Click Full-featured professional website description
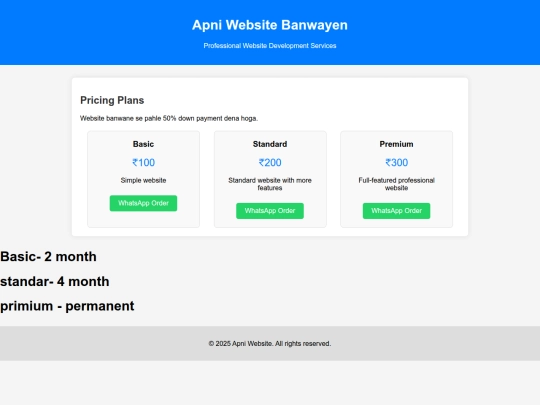Screen dimensions: 540x405 [x=396, y=184]
